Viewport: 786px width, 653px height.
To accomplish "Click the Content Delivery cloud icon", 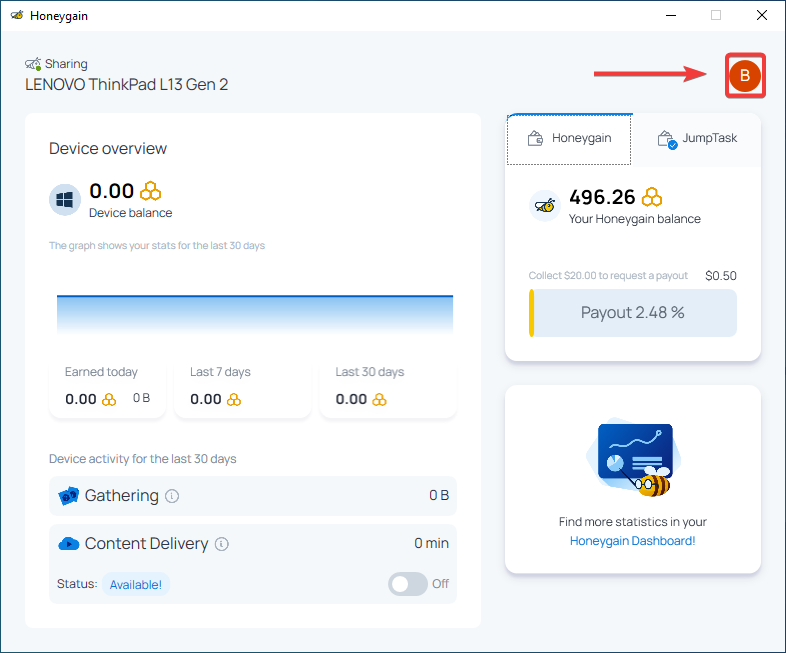I will coord(69,543).
